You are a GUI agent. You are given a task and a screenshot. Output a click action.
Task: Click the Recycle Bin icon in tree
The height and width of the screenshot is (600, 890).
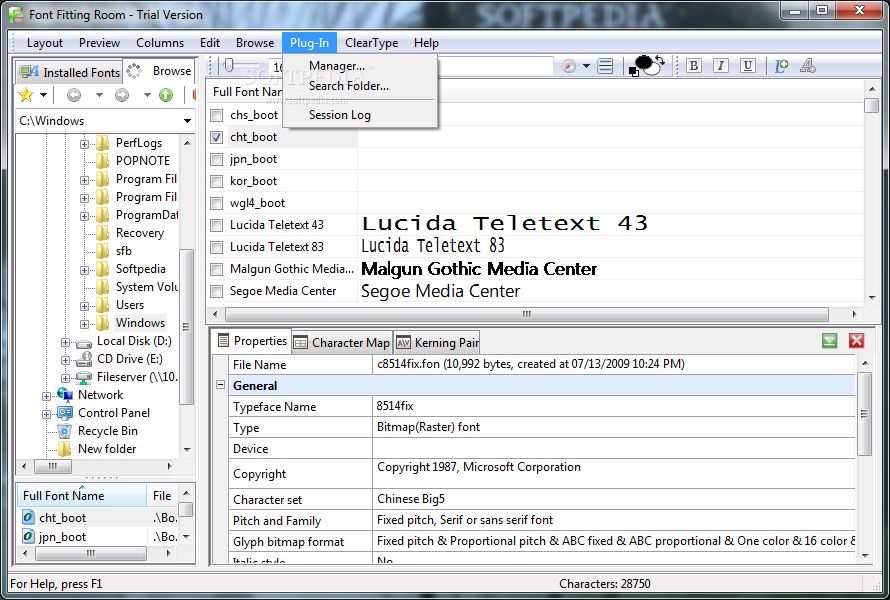point(65,431)
